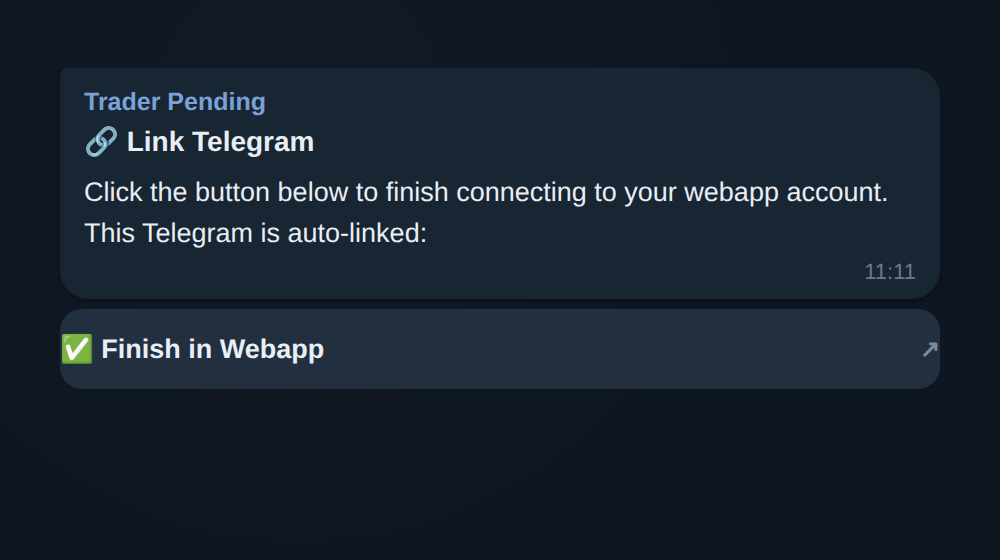Click the words This Telegram in second line
Viewport: 1000px width, 560px height.
[168, 233]
